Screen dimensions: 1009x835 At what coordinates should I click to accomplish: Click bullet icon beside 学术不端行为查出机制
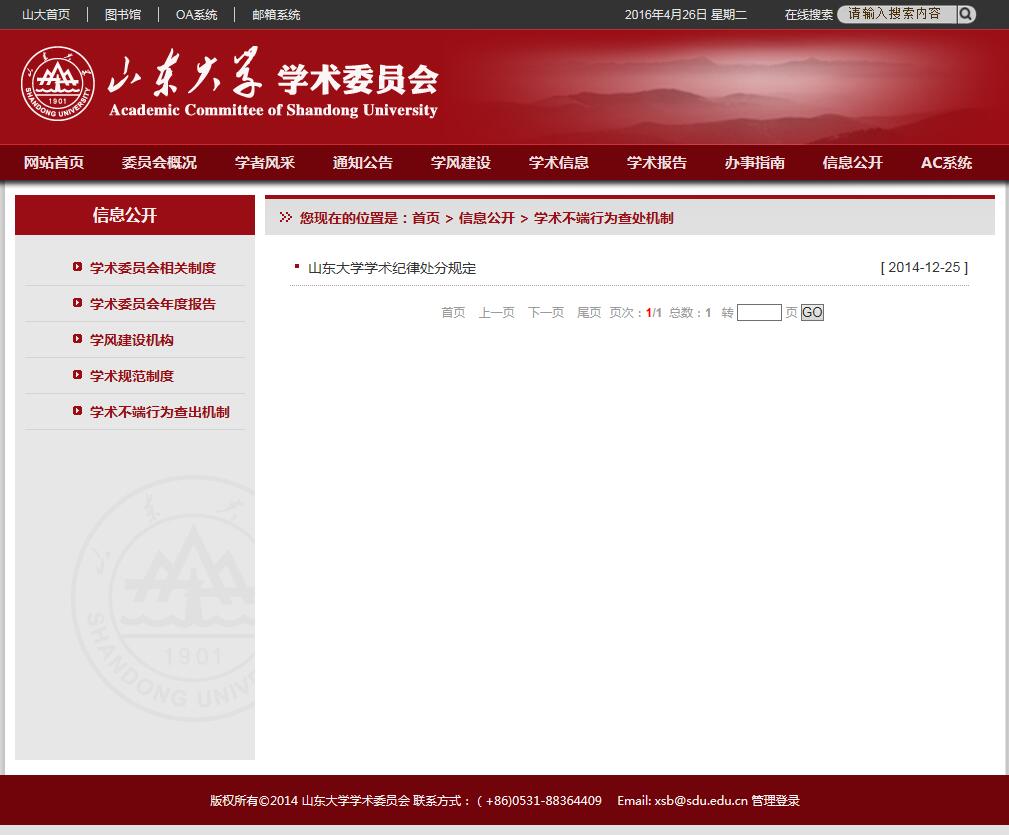click(x=77, y=410)
